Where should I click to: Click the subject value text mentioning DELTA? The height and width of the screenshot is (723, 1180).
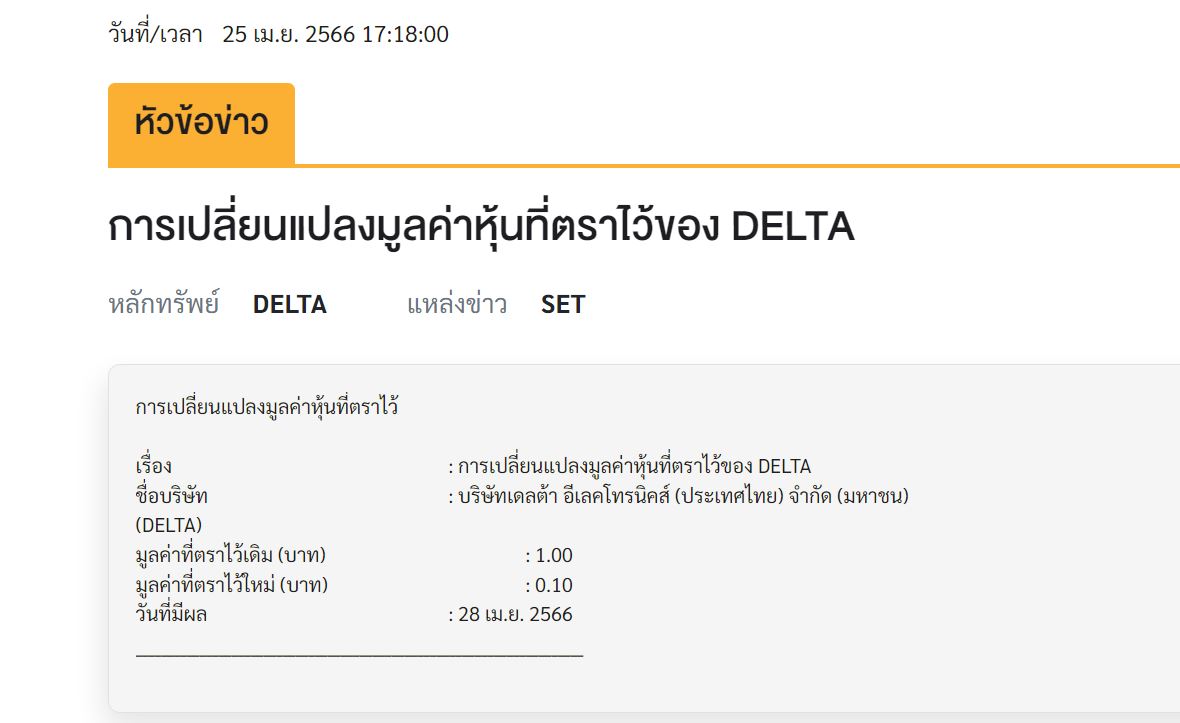coord(634,466)
